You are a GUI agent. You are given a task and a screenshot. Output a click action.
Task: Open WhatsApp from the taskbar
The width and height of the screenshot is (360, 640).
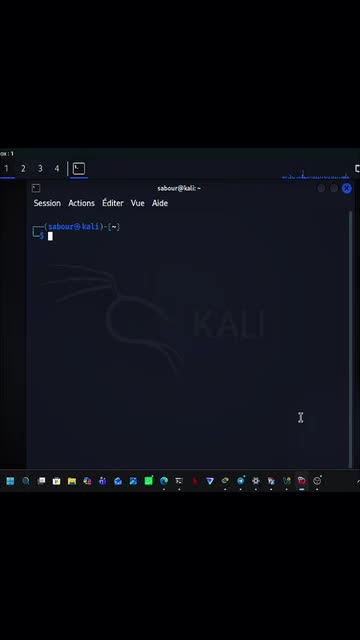click(149, 481)
